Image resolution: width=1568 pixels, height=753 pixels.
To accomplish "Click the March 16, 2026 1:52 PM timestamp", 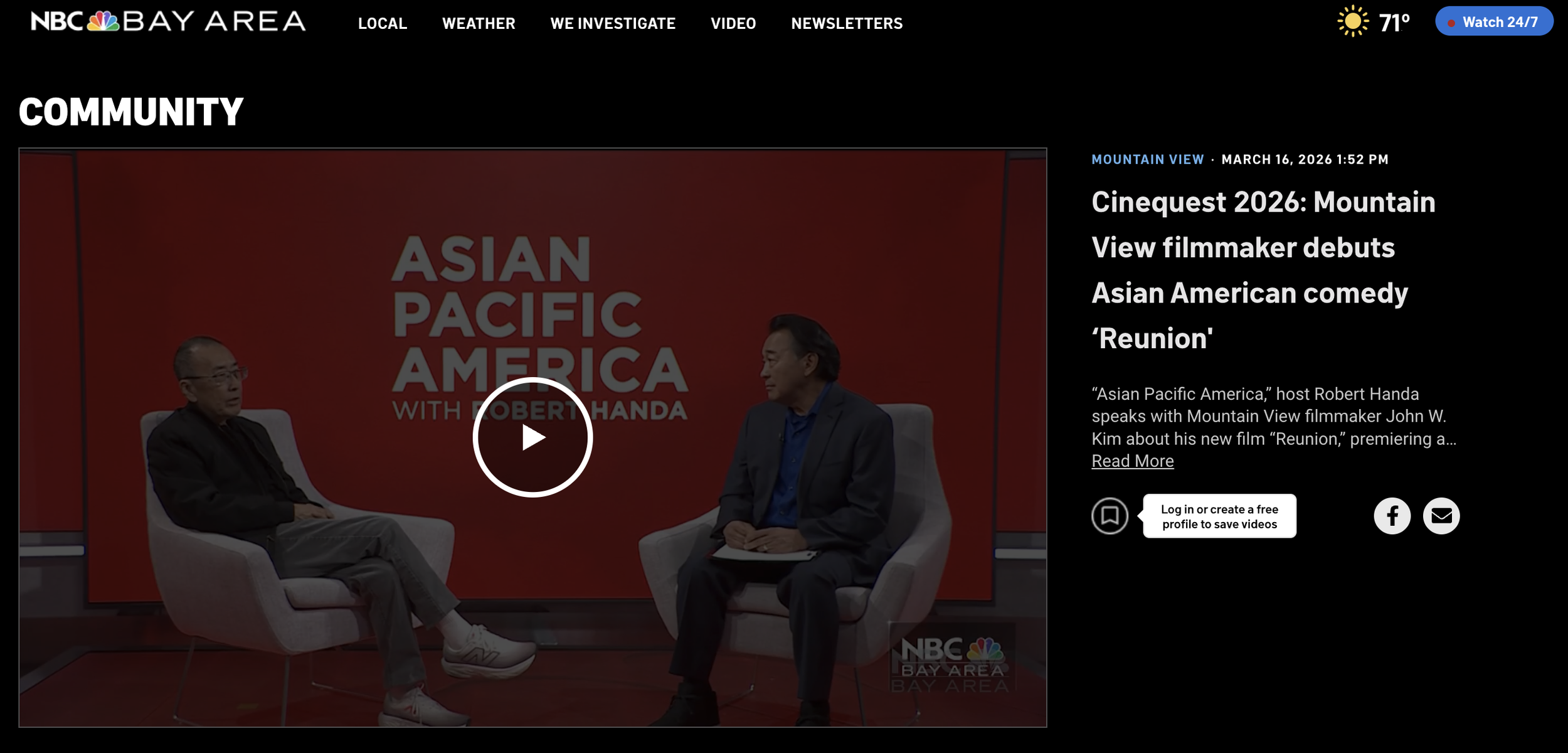I will 1305,159.
